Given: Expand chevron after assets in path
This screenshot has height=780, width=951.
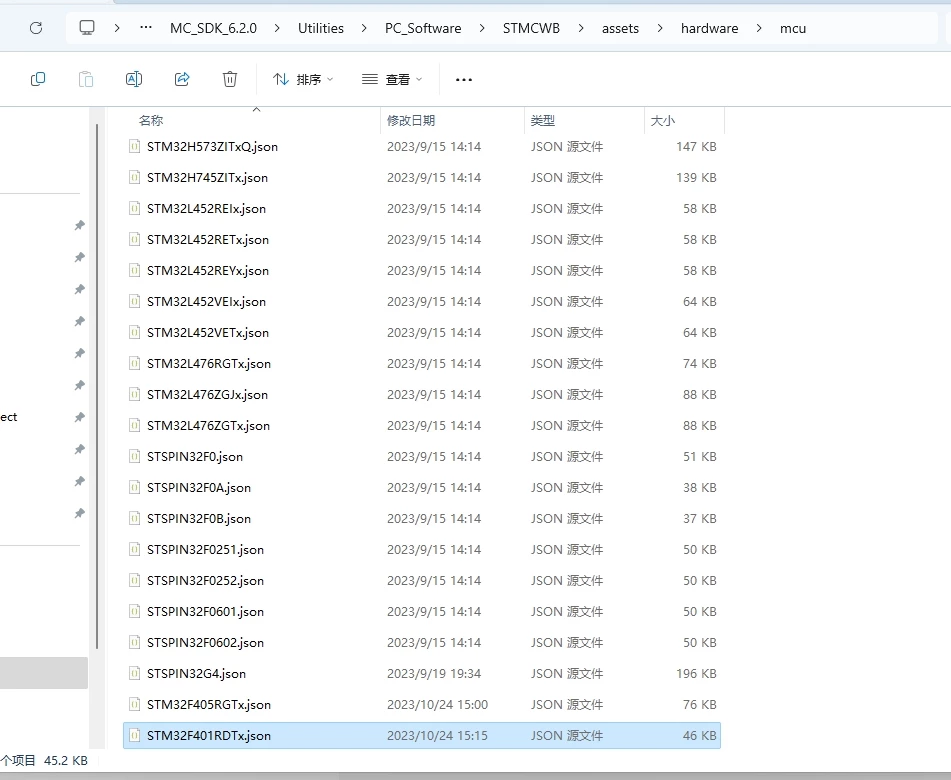Looking at the screenshot, I should (660, 29).
